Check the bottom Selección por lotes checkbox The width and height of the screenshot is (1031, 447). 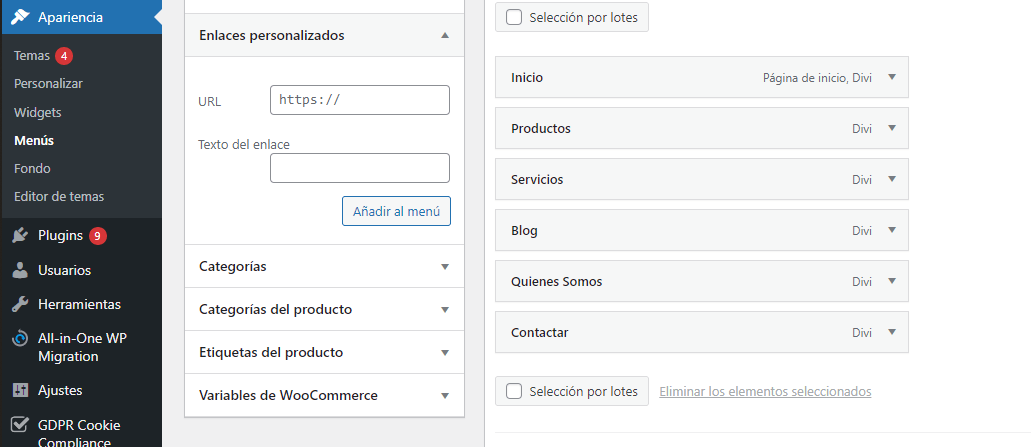pos(514,391)
